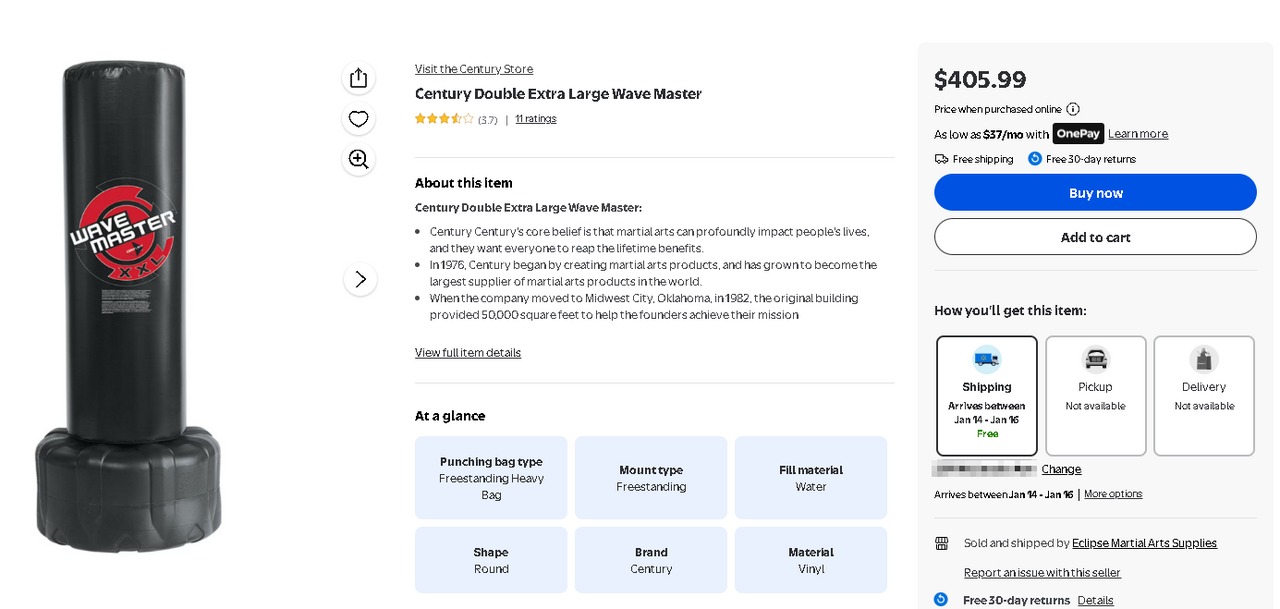Expand Details for free 30-day returns
The height and width of the screenshot is (609, 1280).
tap(1095, 600)
